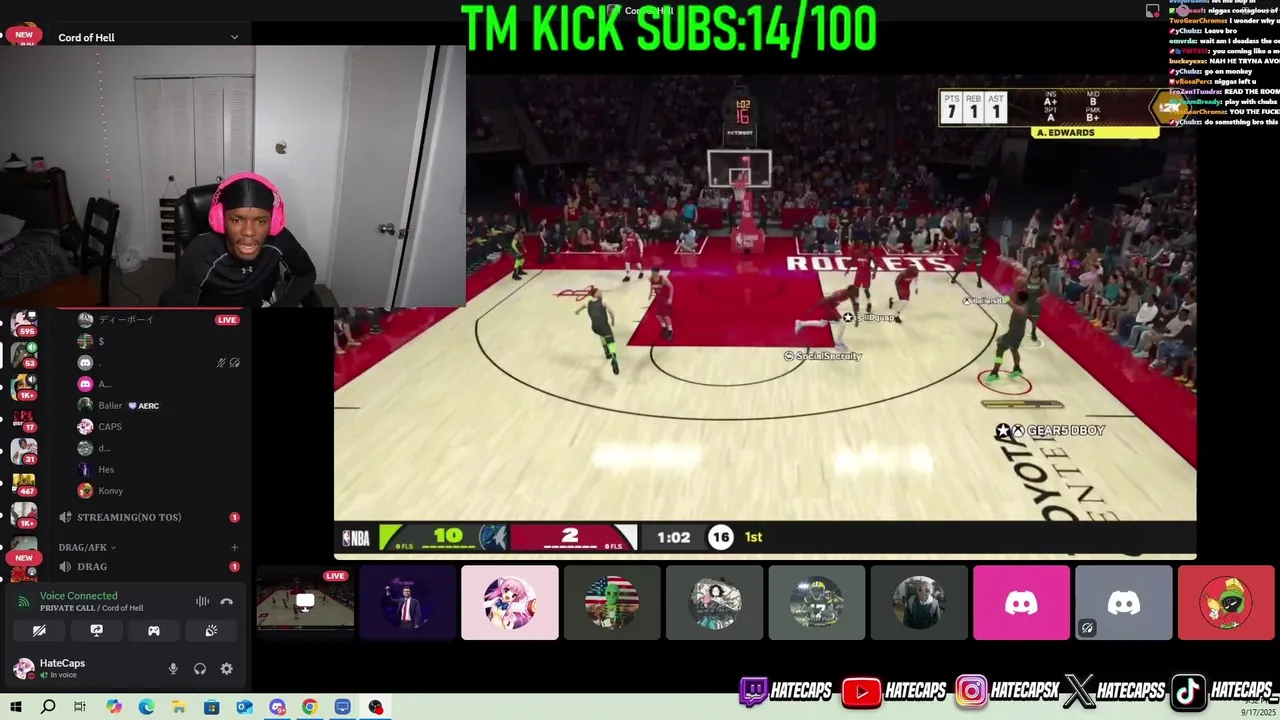The height and width of the screenshot is (720, 1280).
Task: Open the server icon with 31 badge
Action: coord(24,451)
